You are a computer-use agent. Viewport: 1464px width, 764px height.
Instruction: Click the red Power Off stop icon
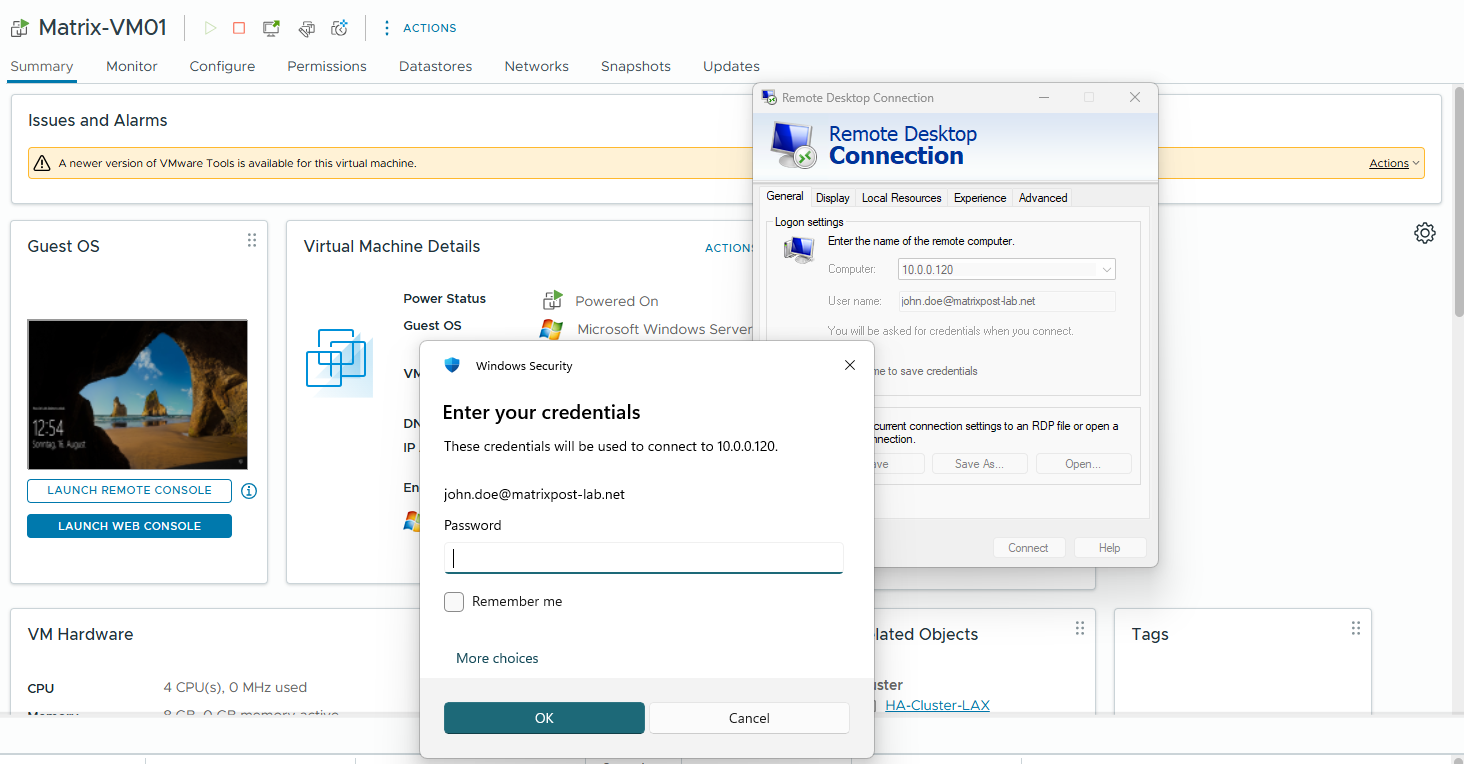point(239,28)
